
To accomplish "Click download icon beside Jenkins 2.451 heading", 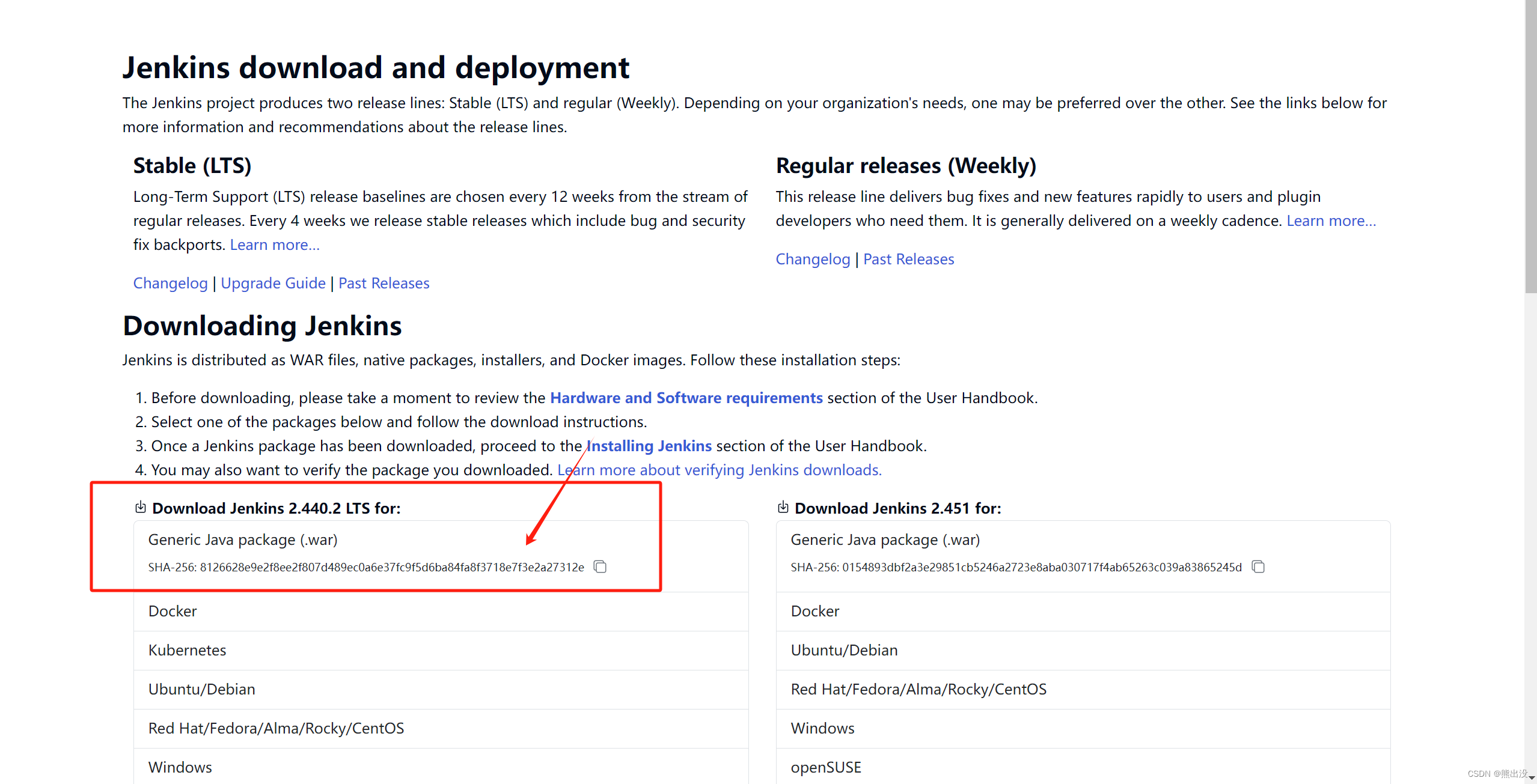I will pyautogui.click(x=783, y=508).
